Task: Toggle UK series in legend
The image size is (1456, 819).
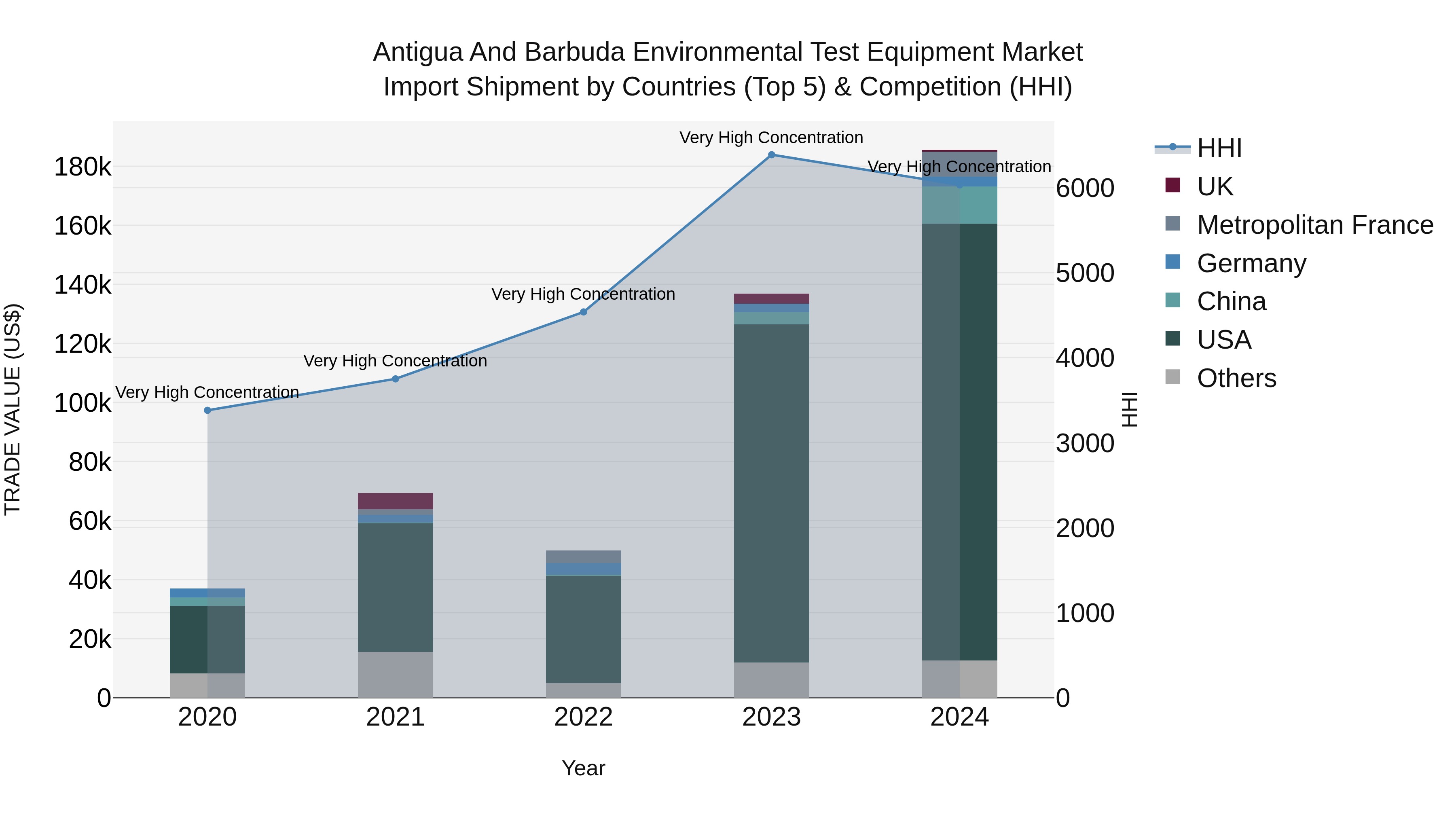Action: 1199,186
